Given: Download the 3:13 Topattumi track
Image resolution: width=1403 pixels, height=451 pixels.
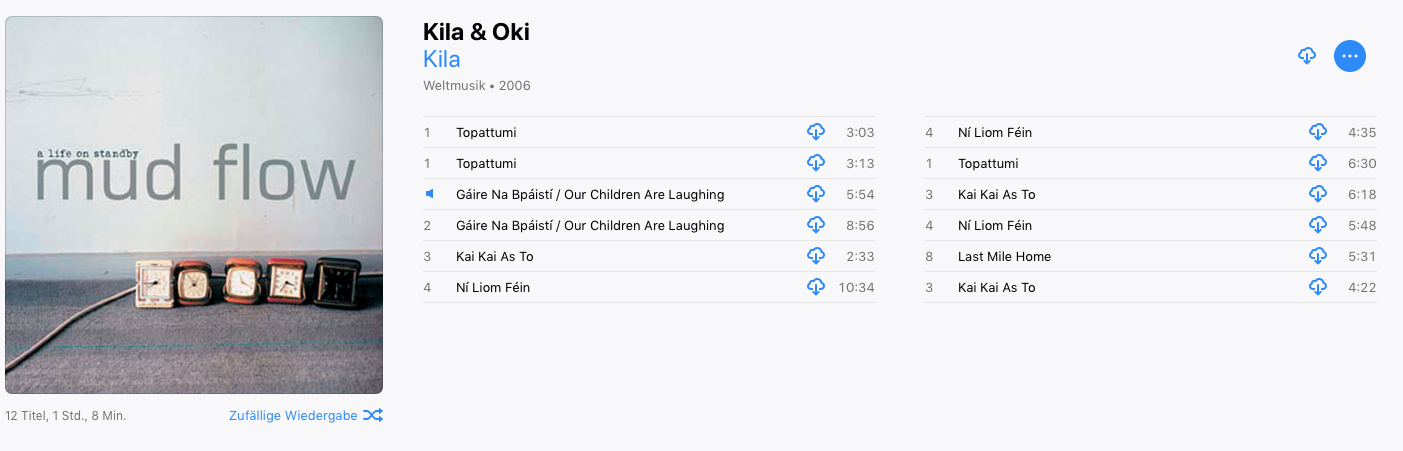Looking at the screenshot, I should [x=815, y=163].
